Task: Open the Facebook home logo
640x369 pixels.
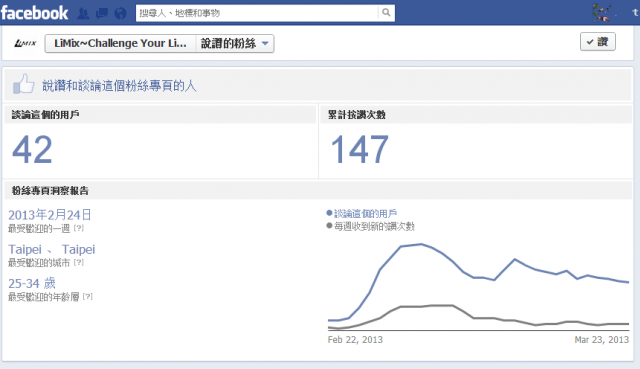Action: click(x=34, y=13)
